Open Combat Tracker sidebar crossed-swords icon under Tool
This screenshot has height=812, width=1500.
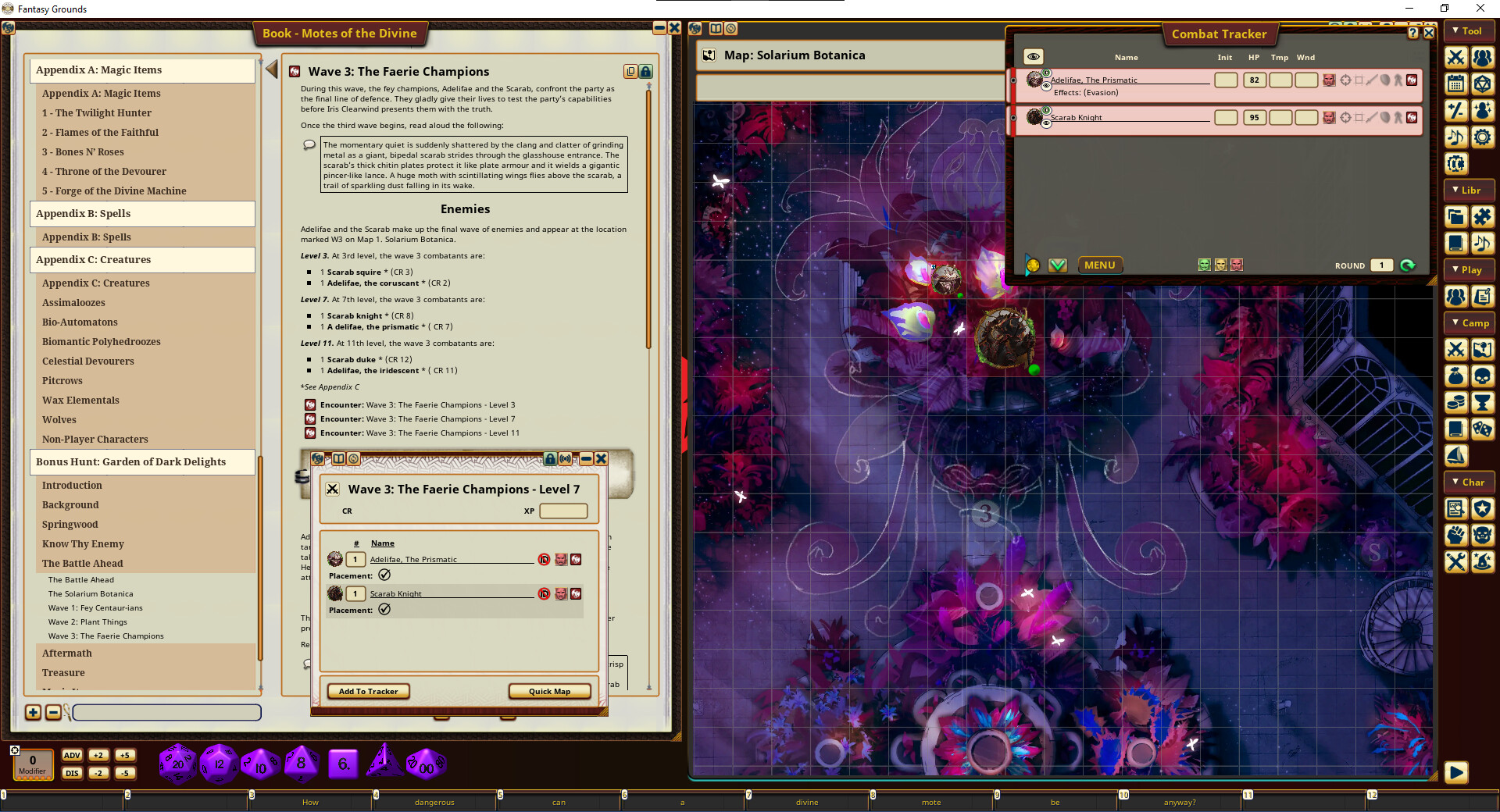tap(1455, 58)
